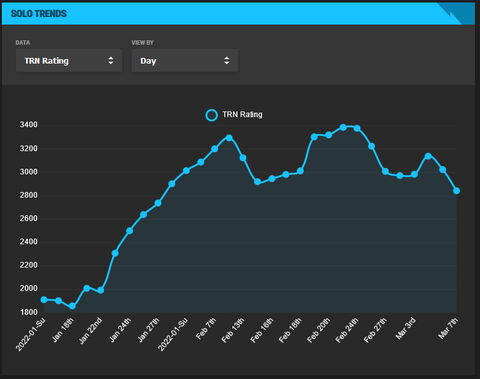Click the up-down arrows on TRN Rating selector

tap(111, 61)
